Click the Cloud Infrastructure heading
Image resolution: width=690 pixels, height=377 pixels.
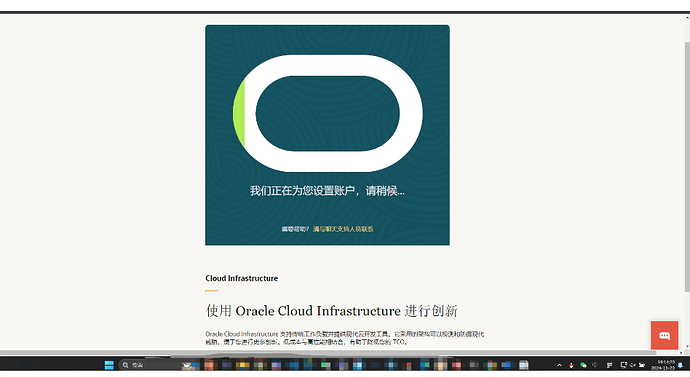click(x=242, y=278)
